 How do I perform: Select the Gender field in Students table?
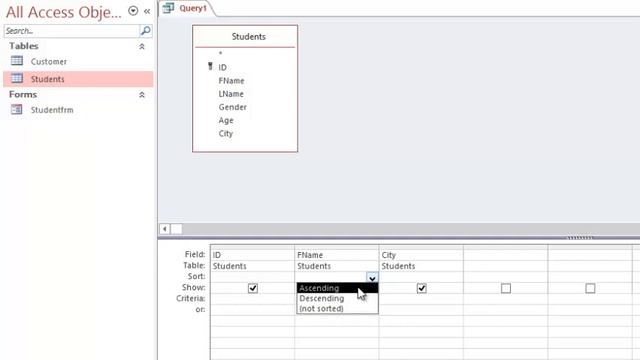pyautogui.click(x=233, y=107)
